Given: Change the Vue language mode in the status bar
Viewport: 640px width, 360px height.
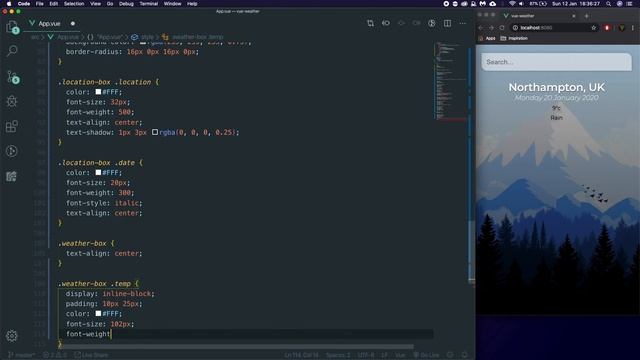Looking at the screenshot, I should [400, 355].
